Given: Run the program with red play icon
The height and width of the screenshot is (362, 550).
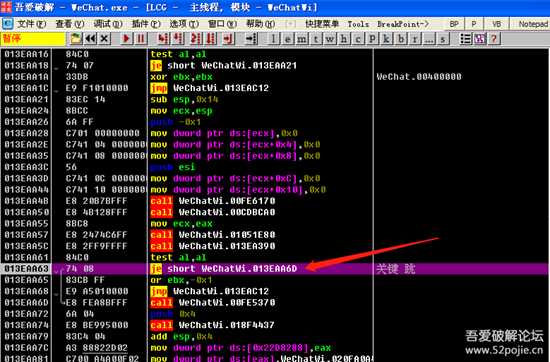Looking at the screenshot, I should coord(126,39).
